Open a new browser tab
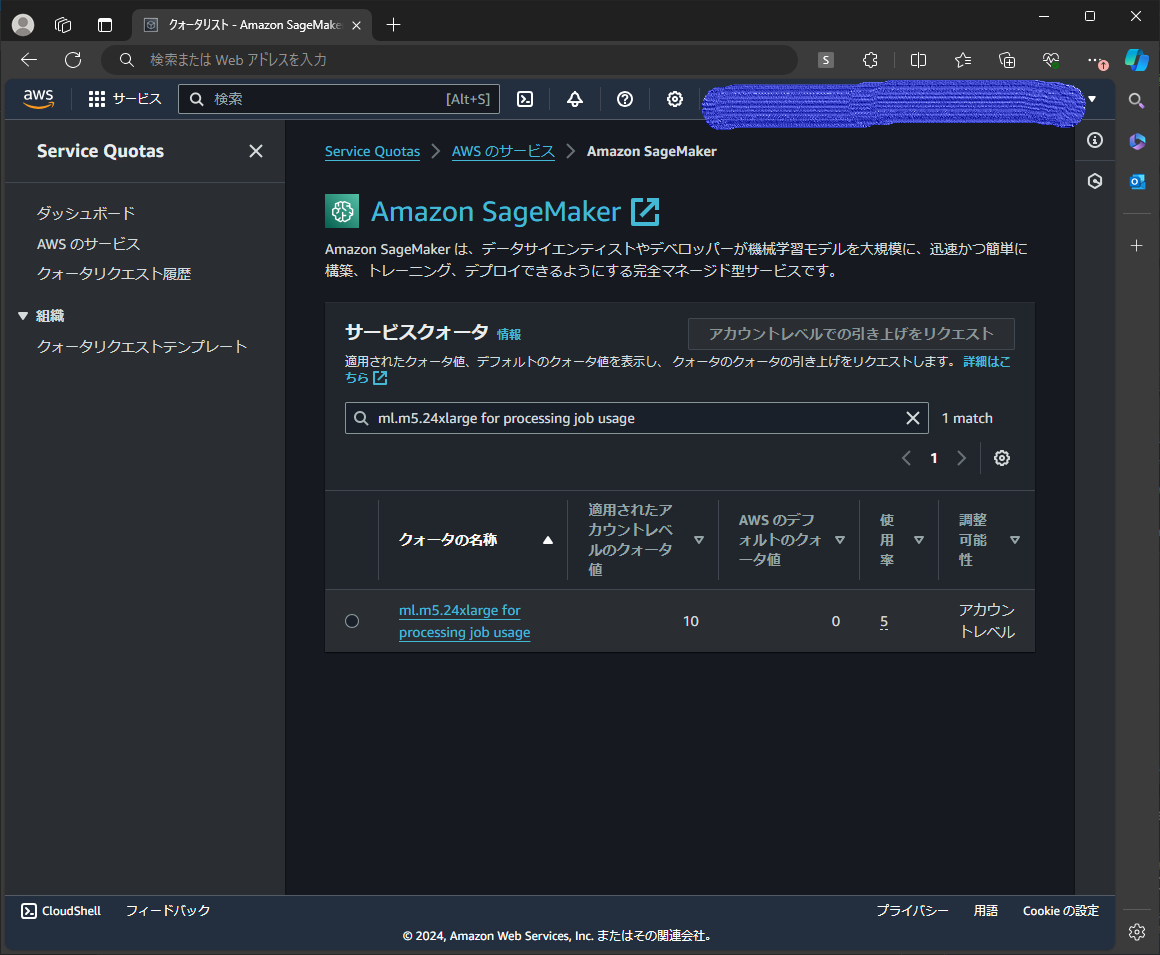The width and height of the screenshot is (1160, 955). point(394,24)
